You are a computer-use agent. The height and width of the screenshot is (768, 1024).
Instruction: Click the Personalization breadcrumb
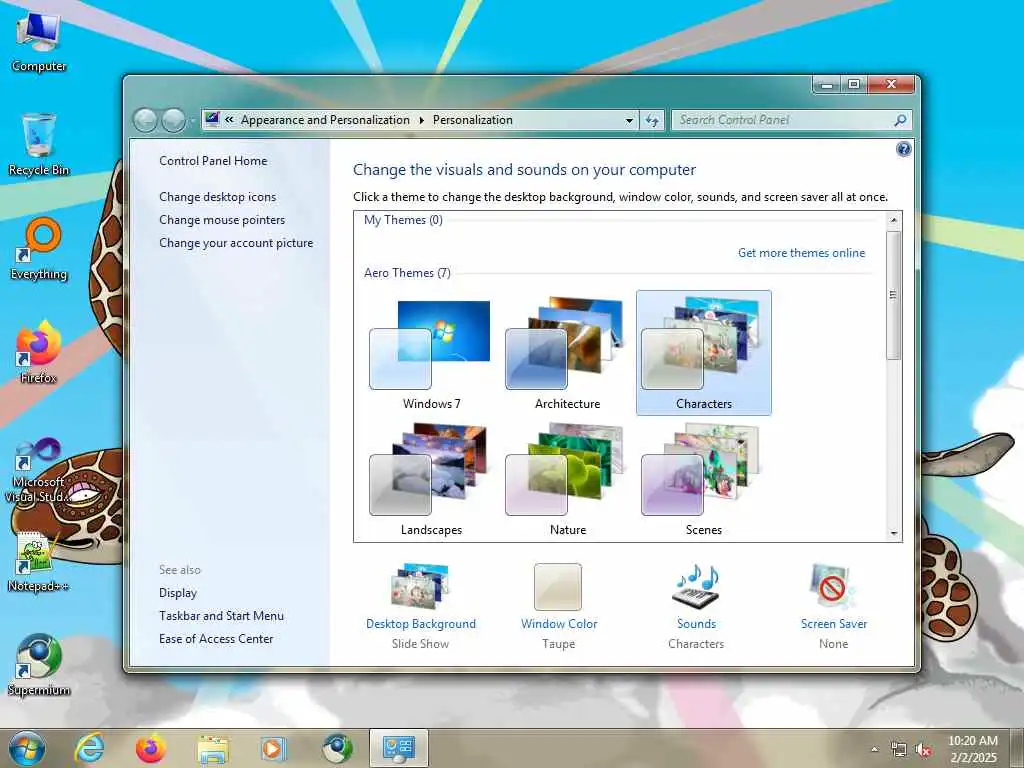click(473, 120)
